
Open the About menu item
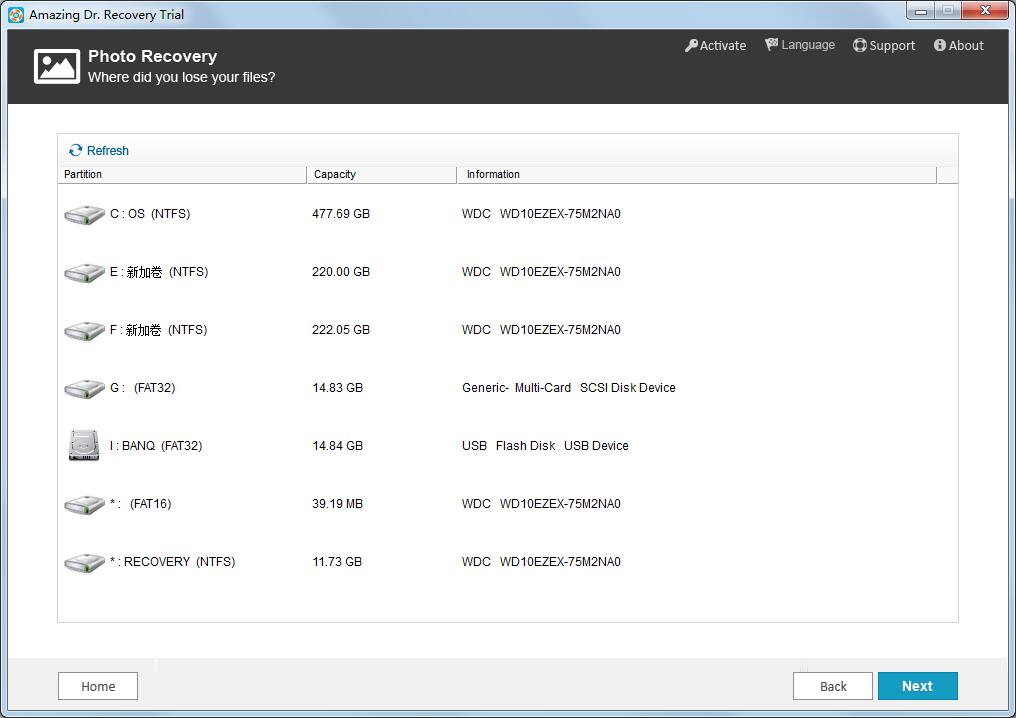coord(958,45)
